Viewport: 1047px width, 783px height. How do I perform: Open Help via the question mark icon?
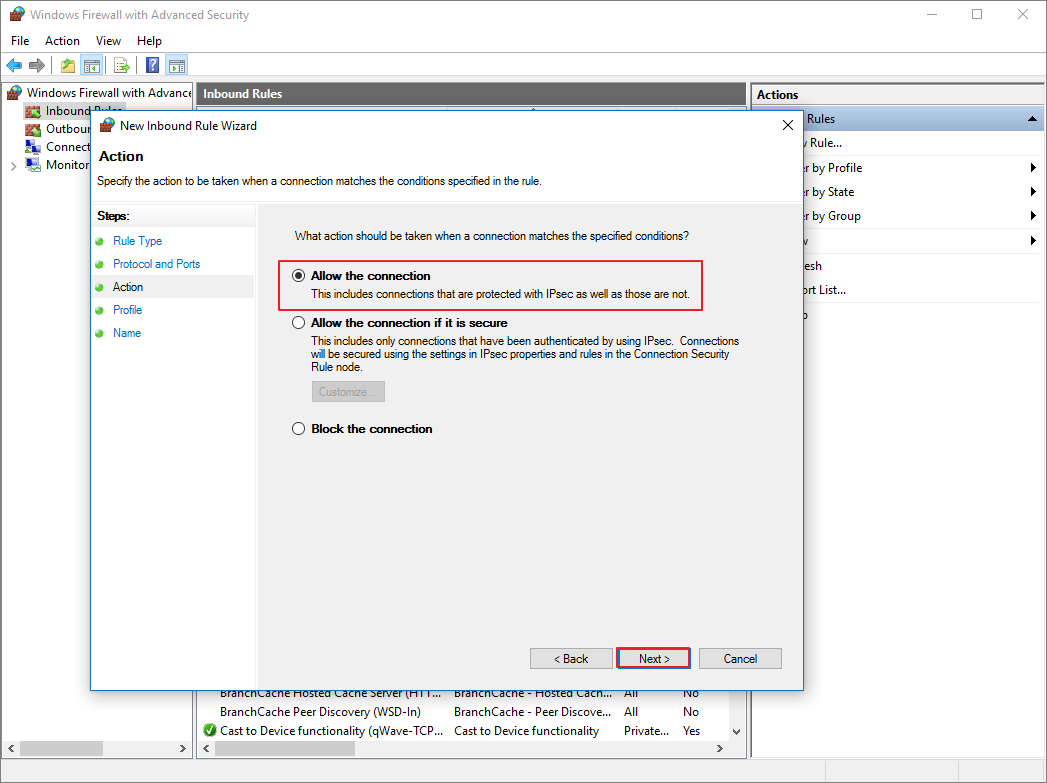(x=152, y=65)
